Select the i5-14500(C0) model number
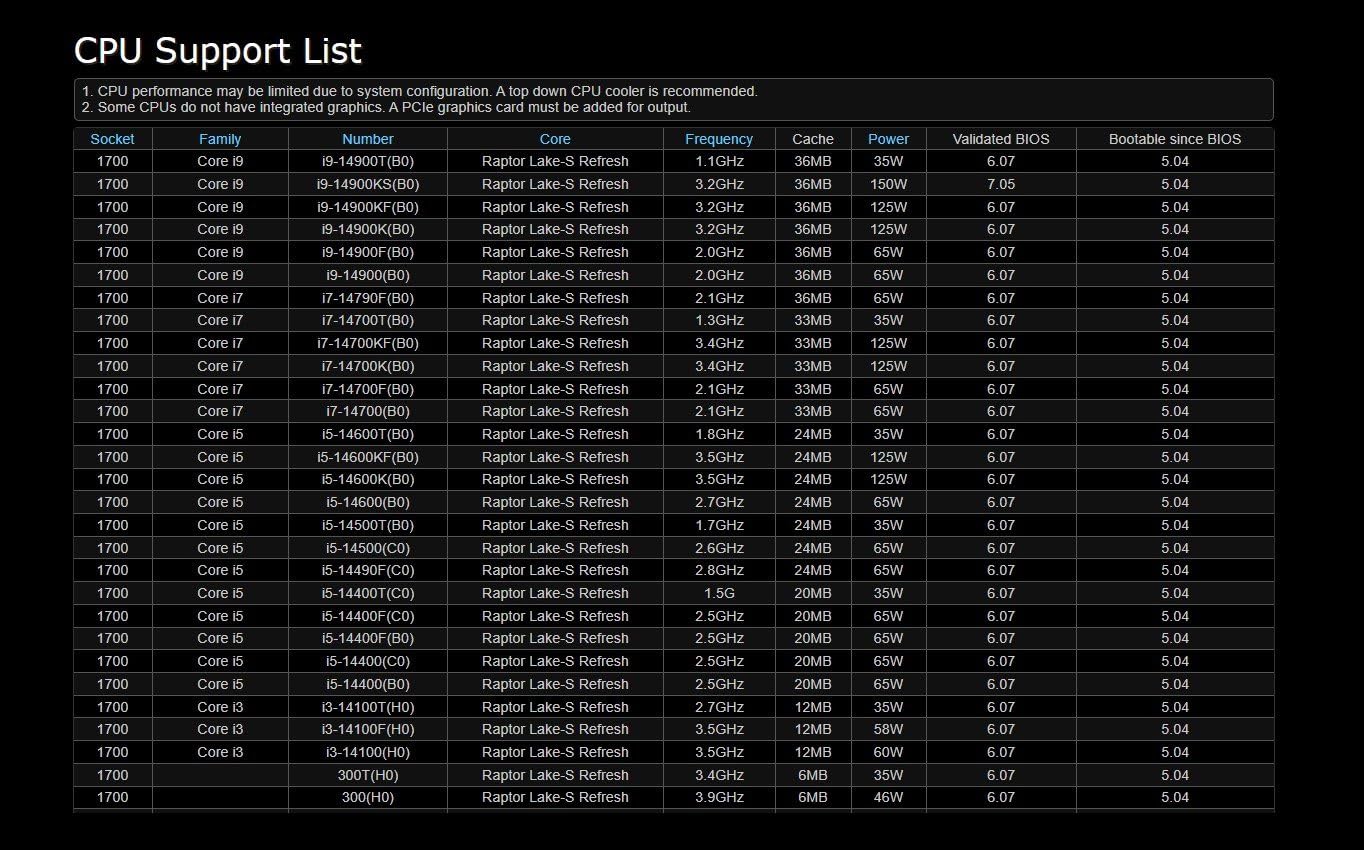This screenshot has height=850, width=1364. point(368,548)
